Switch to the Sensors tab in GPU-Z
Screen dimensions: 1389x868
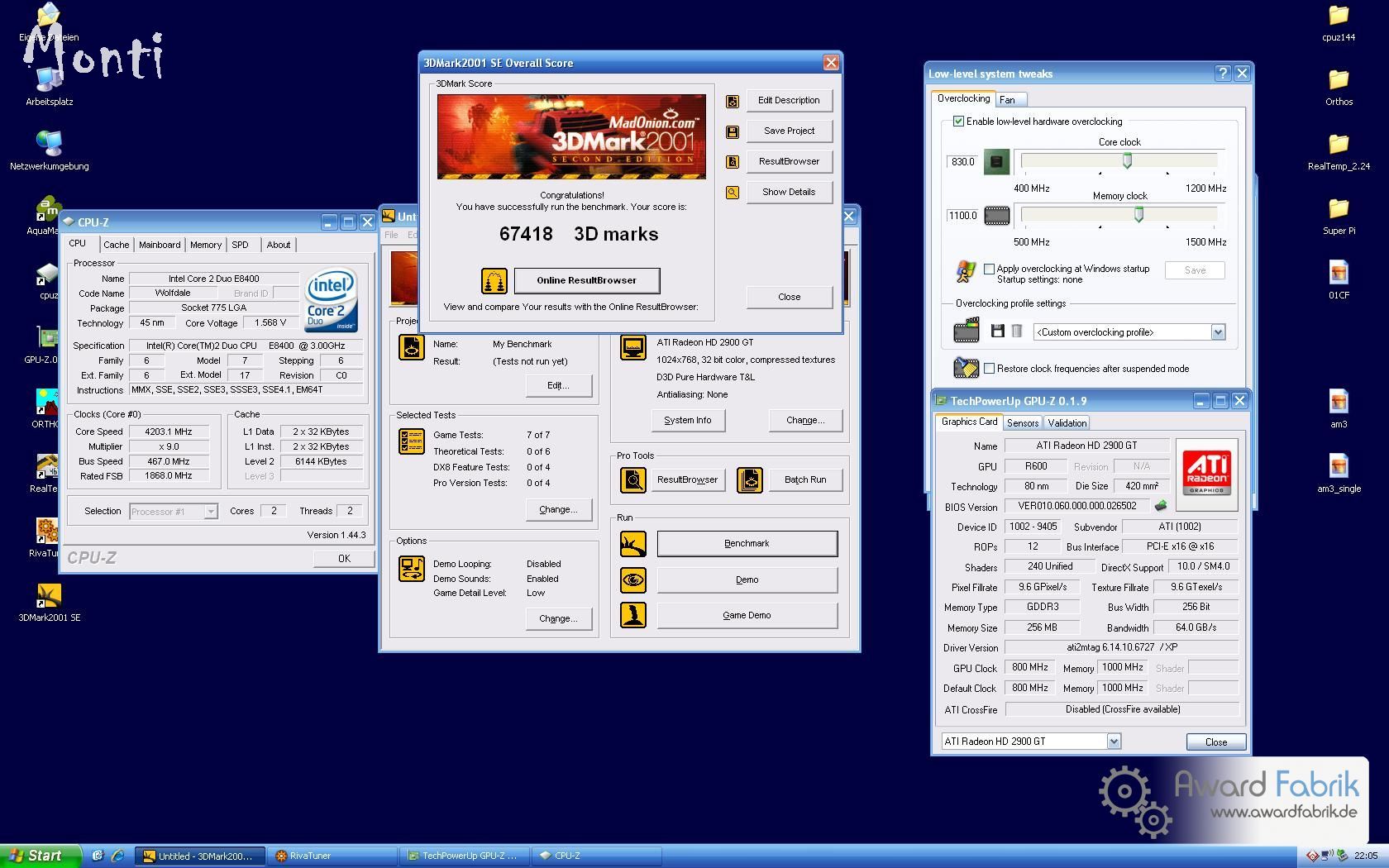coord(1023,423)
